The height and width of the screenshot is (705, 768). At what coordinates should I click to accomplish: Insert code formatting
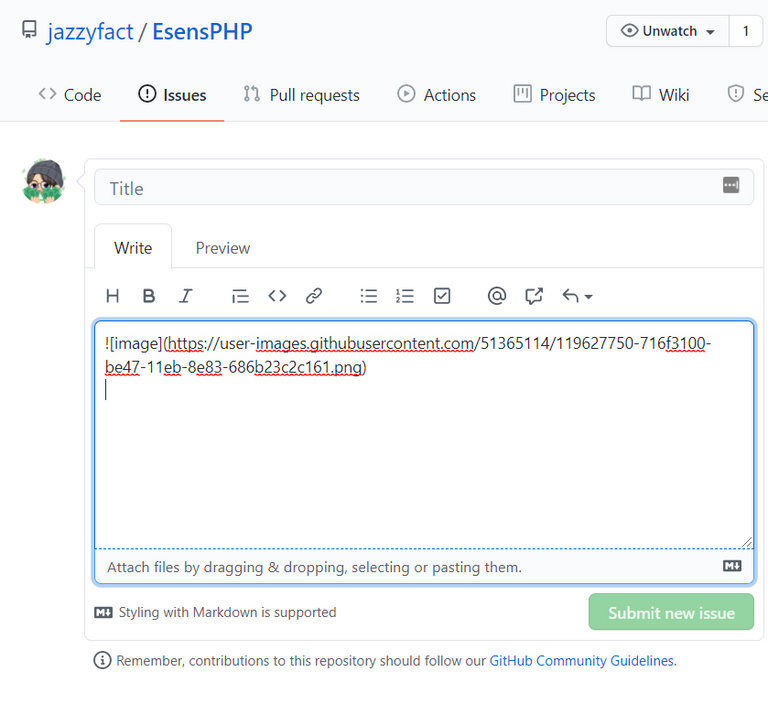pyautogui.click(x=277, y=296)
